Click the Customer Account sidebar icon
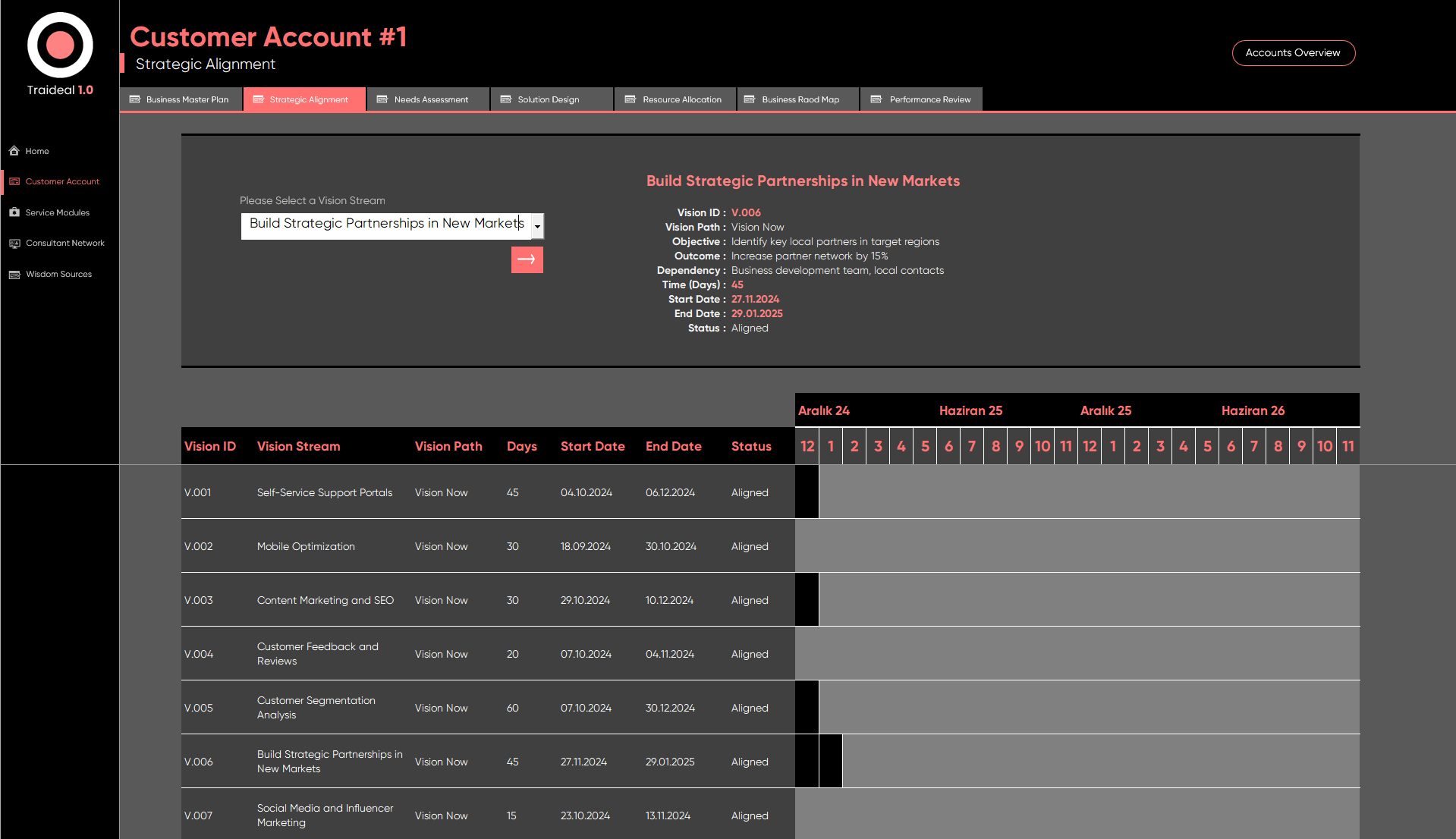This screenshot has height=839, width=1456. (x=14, y=182)
